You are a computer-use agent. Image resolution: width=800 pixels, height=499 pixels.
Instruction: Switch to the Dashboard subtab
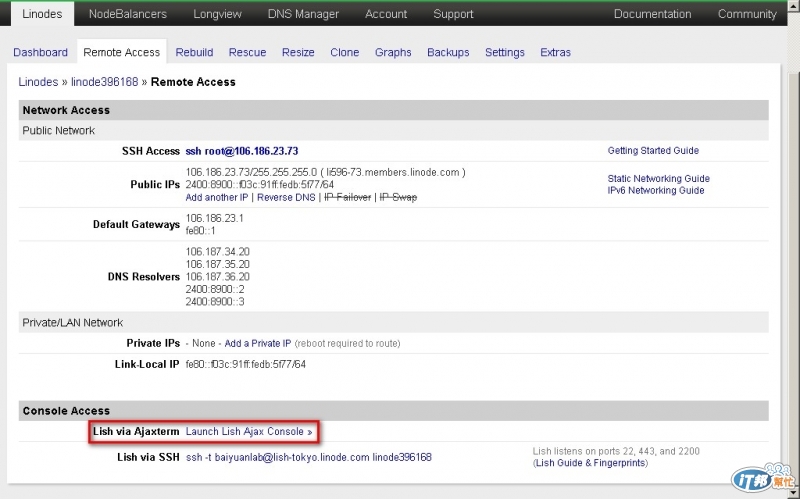[40, 52]
